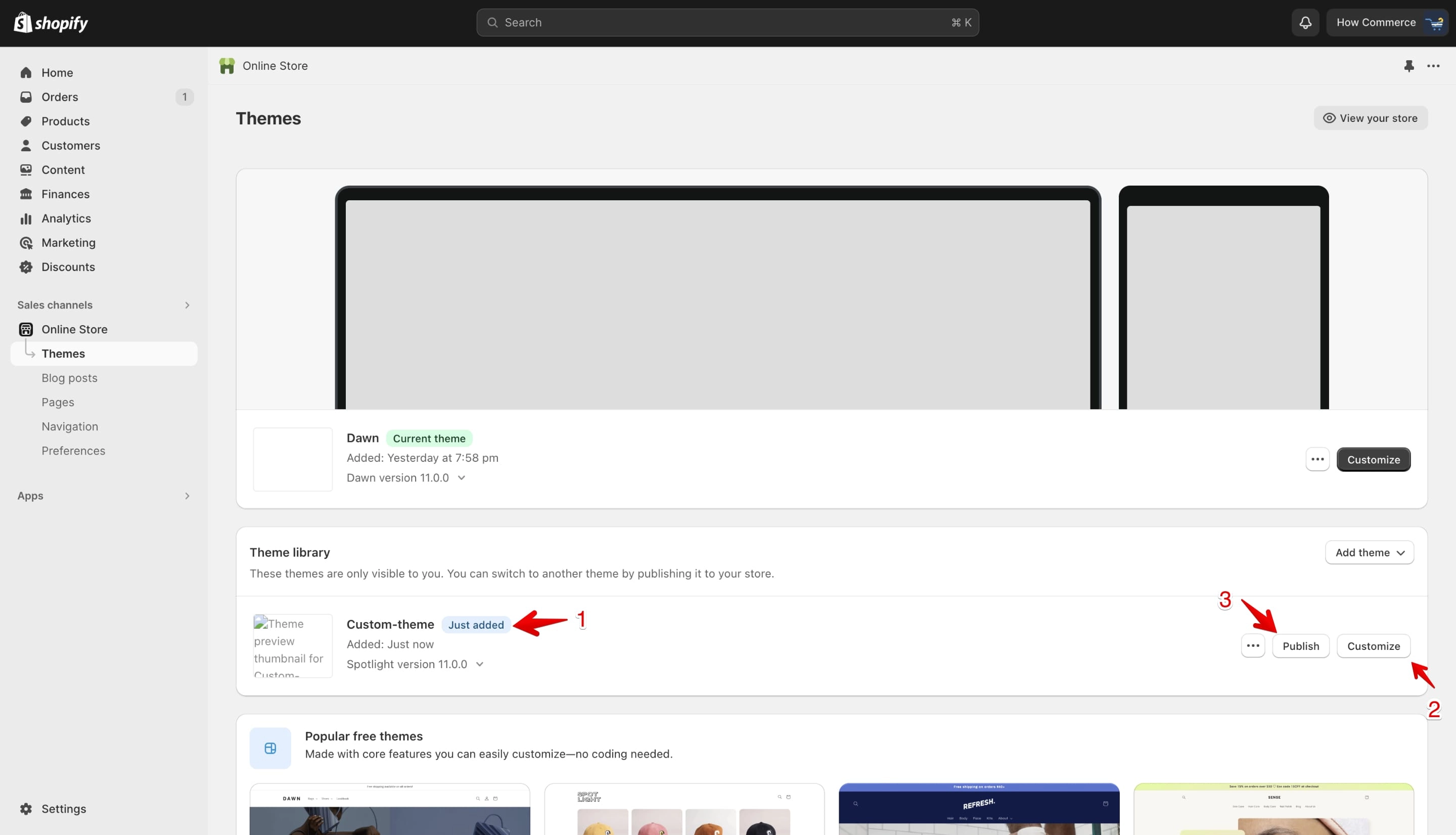Viewport: 1456px width, 835px height.
Task: Click the green Online Store header icon
Action: tap(227, 66)
